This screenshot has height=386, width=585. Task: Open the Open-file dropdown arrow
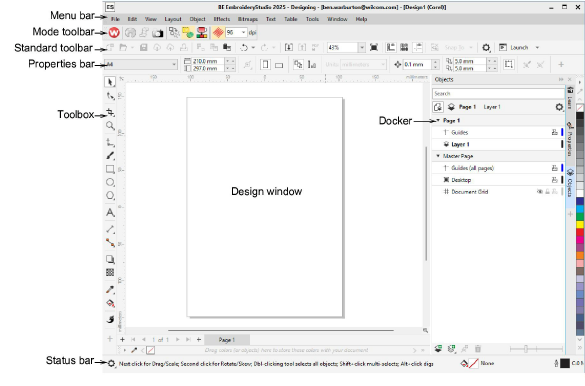click(132, 48)
